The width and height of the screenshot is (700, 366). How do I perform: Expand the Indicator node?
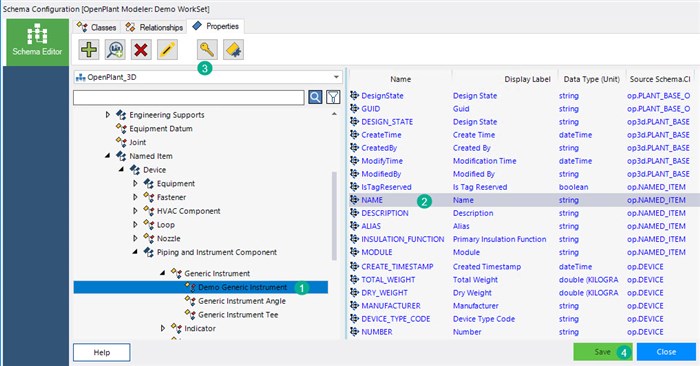coord(162,328)
